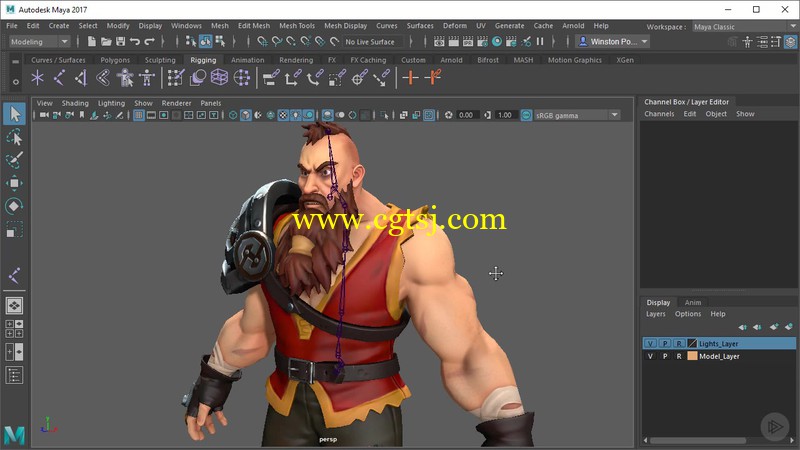This screenshot has width=800, height=450.
Task: Click the Open Scene folder icon
Action: (106, 42)
